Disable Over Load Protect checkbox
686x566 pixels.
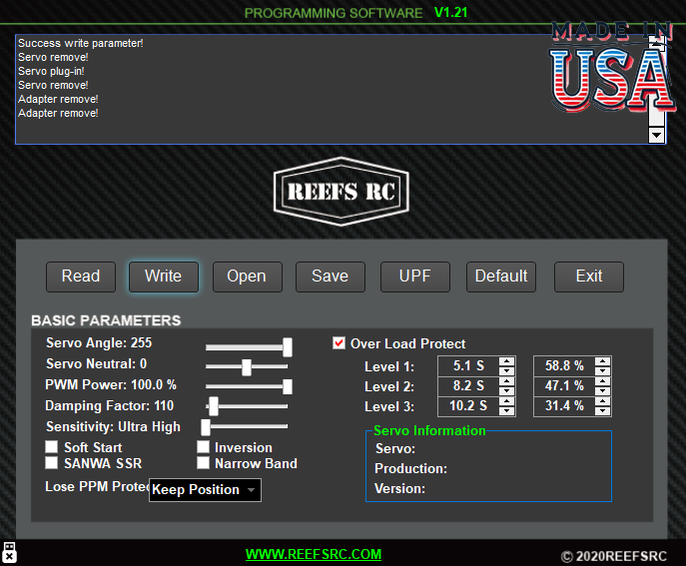[x=339, y=343]
